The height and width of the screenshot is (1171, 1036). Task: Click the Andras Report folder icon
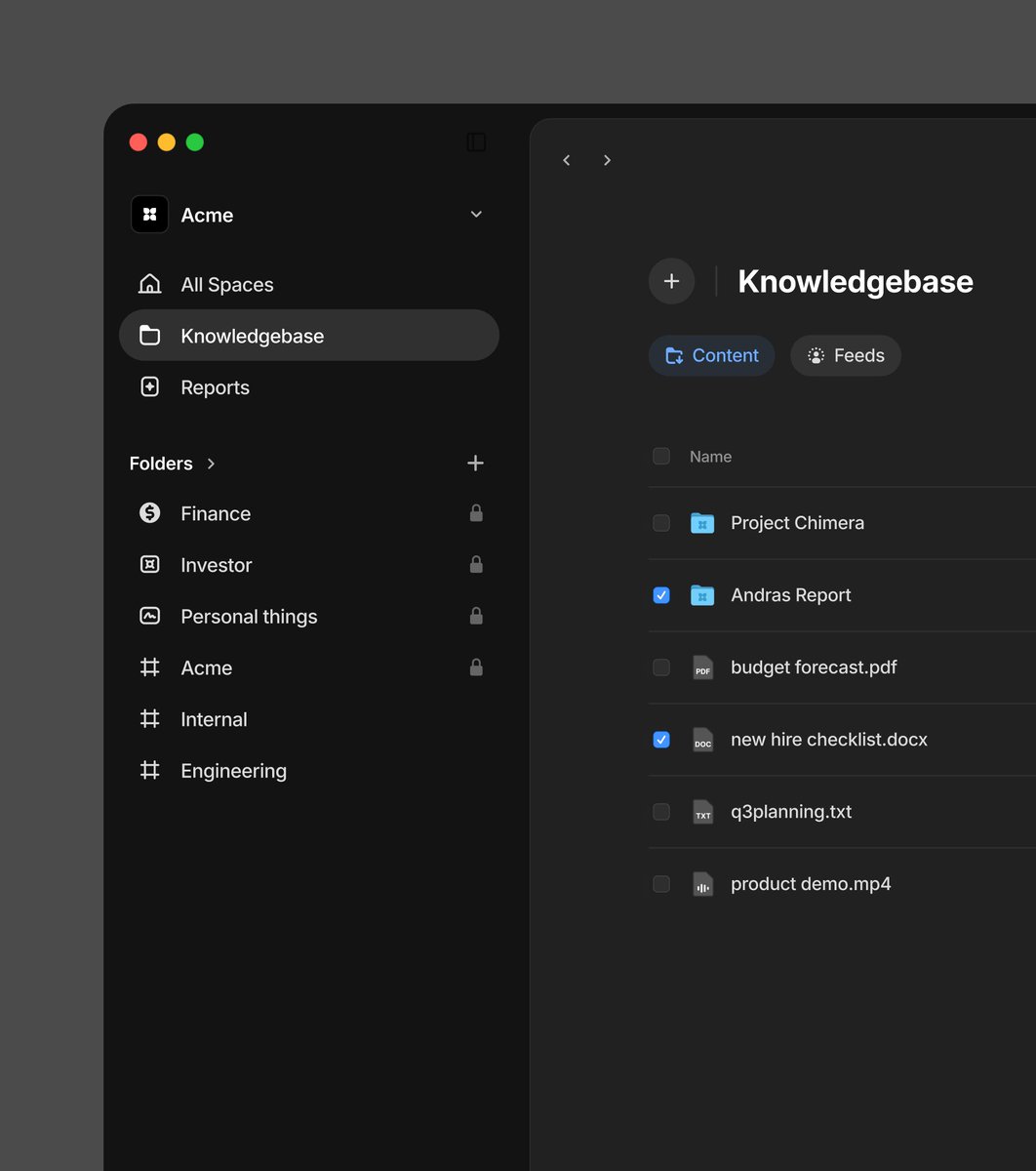tap(702, 595)
